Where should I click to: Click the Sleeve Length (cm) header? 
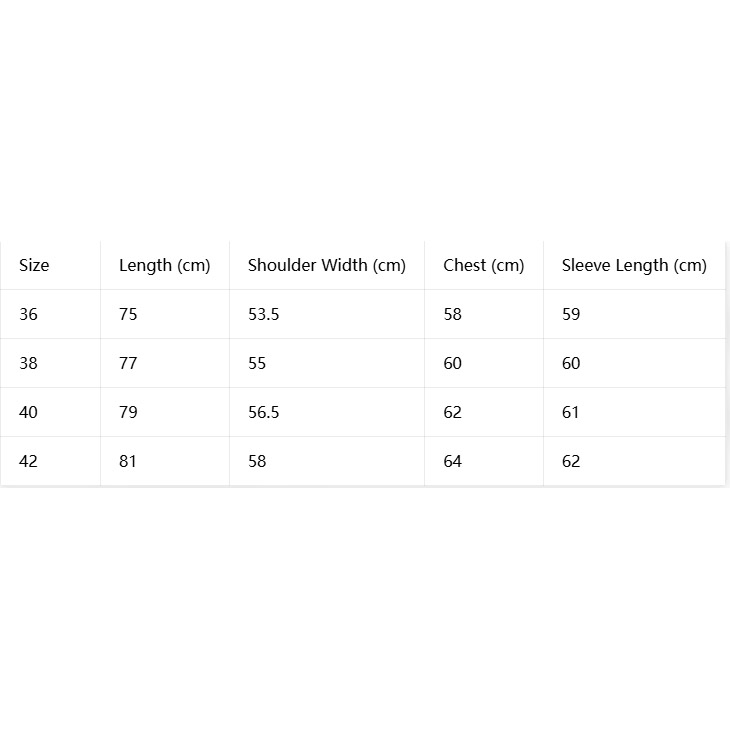634,265
